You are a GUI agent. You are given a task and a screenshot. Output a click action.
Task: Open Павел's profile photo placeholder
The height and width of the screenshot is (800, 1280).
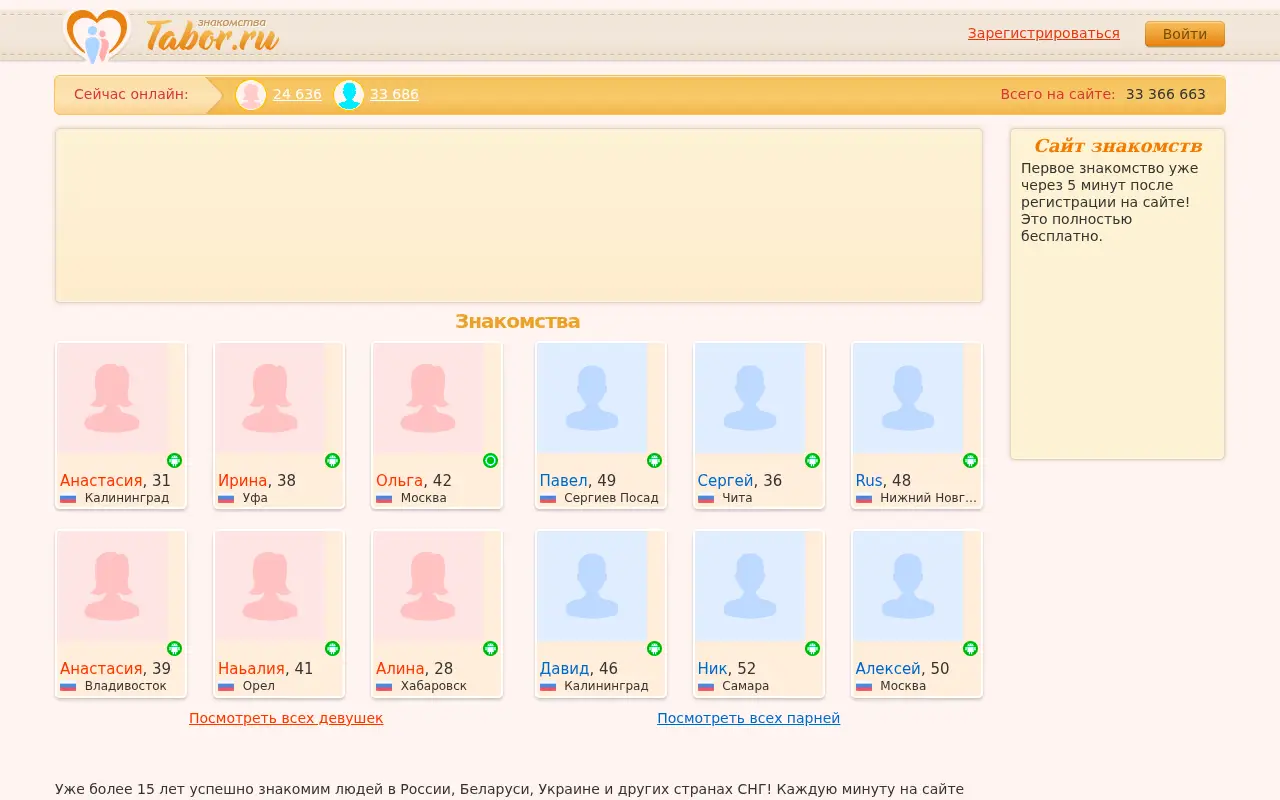[592, 398]
